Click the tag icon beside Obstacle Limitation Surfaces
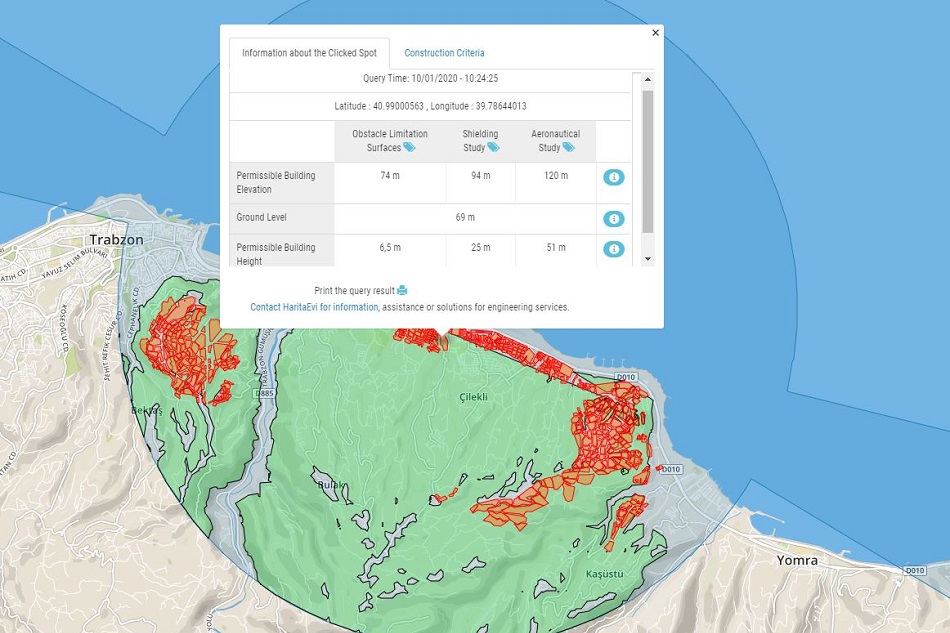Image resolution: width=950 pixels, height=633 pixels. pos(409,148)
